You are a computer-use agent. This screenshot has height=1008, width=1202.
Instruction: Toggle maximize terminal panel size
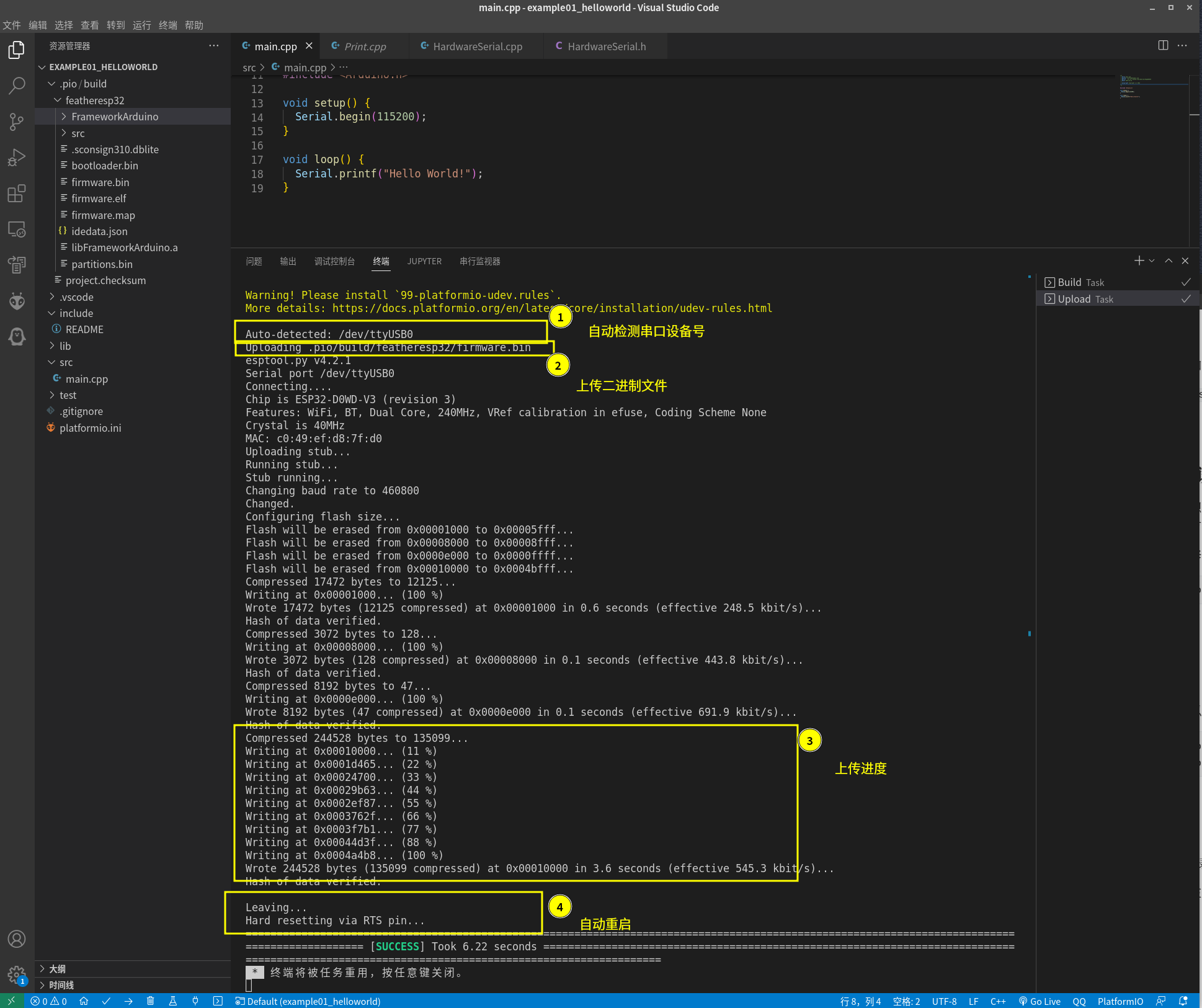[x=1169, y=261]
